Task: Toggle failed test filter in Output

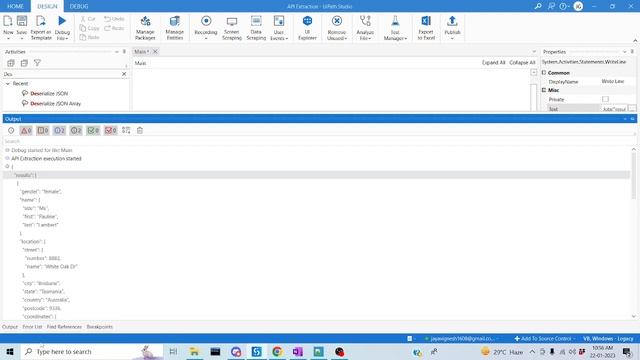Action: 110,131
